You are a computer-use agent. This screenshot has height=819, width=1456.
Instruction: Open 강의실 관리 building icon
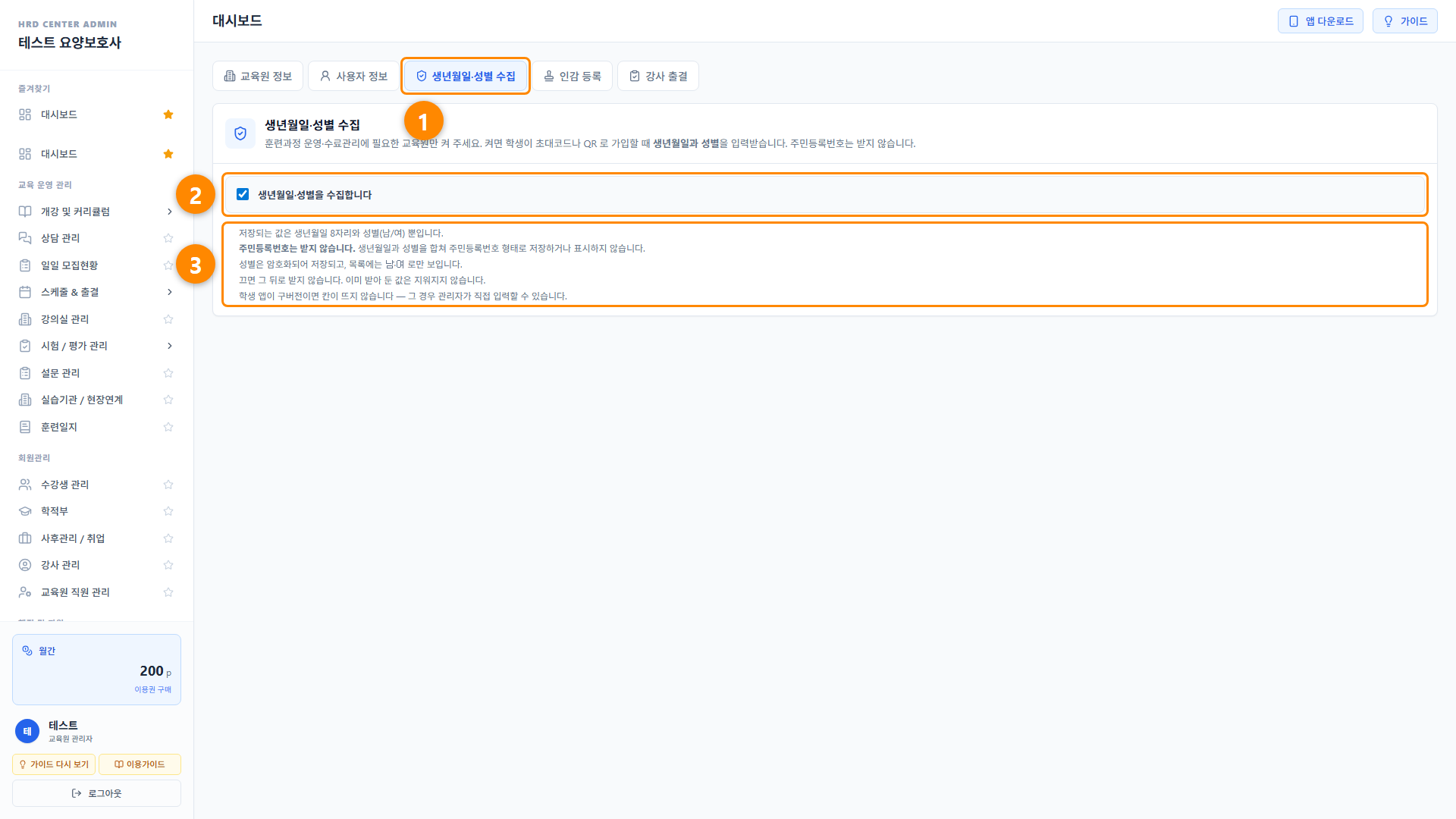25,319
